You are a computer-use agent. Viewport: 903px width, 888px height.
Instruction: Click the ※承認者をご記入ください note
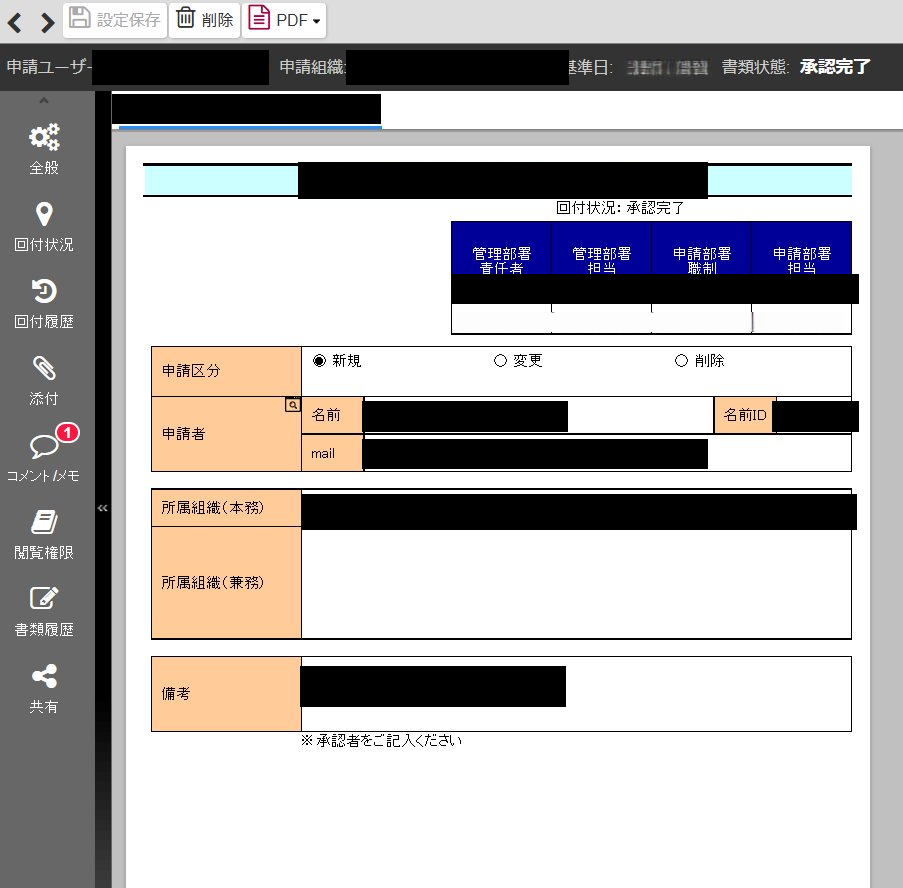tap(381, 741)
